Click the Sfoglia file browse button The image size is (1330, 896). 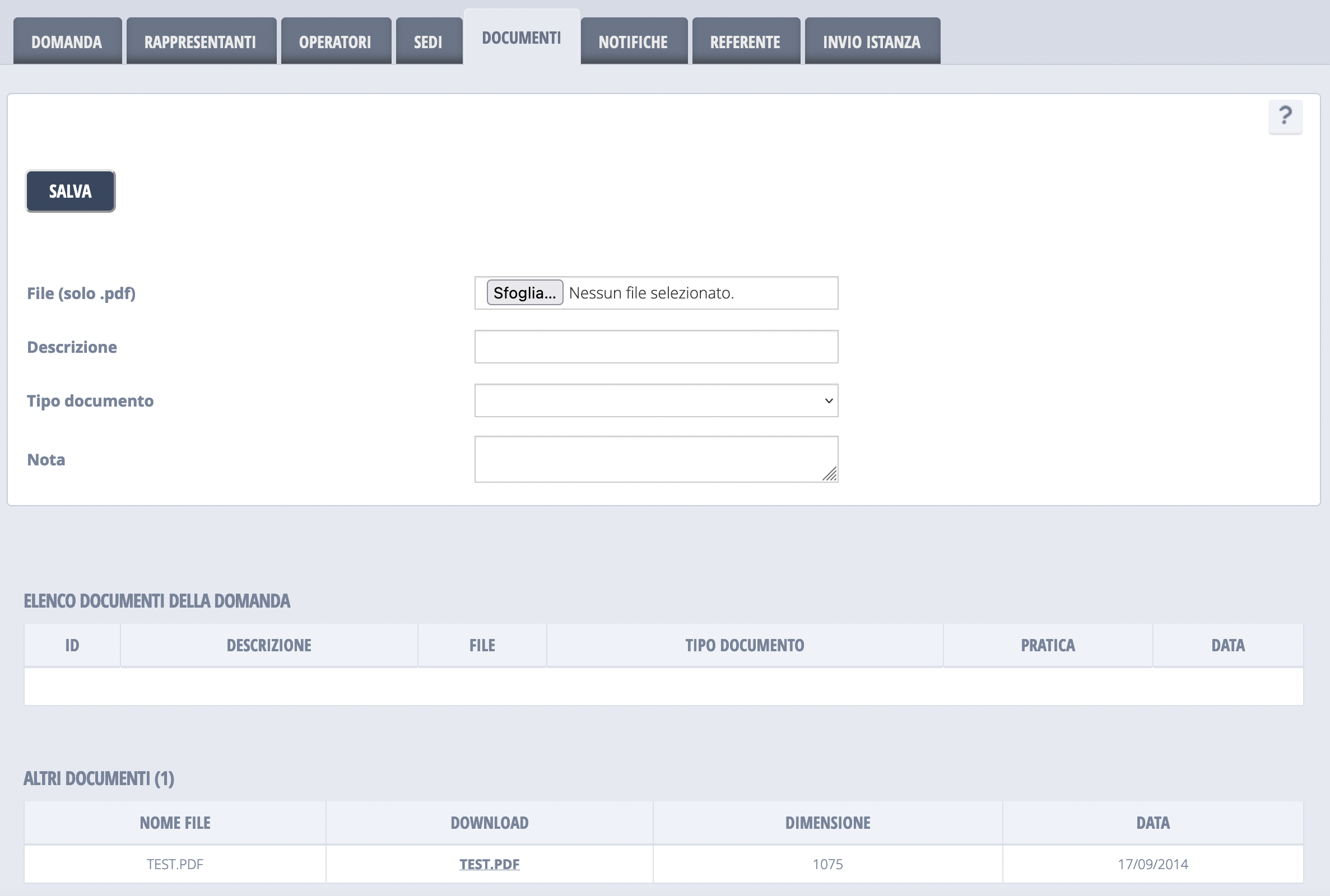click(x=525, y=292)
